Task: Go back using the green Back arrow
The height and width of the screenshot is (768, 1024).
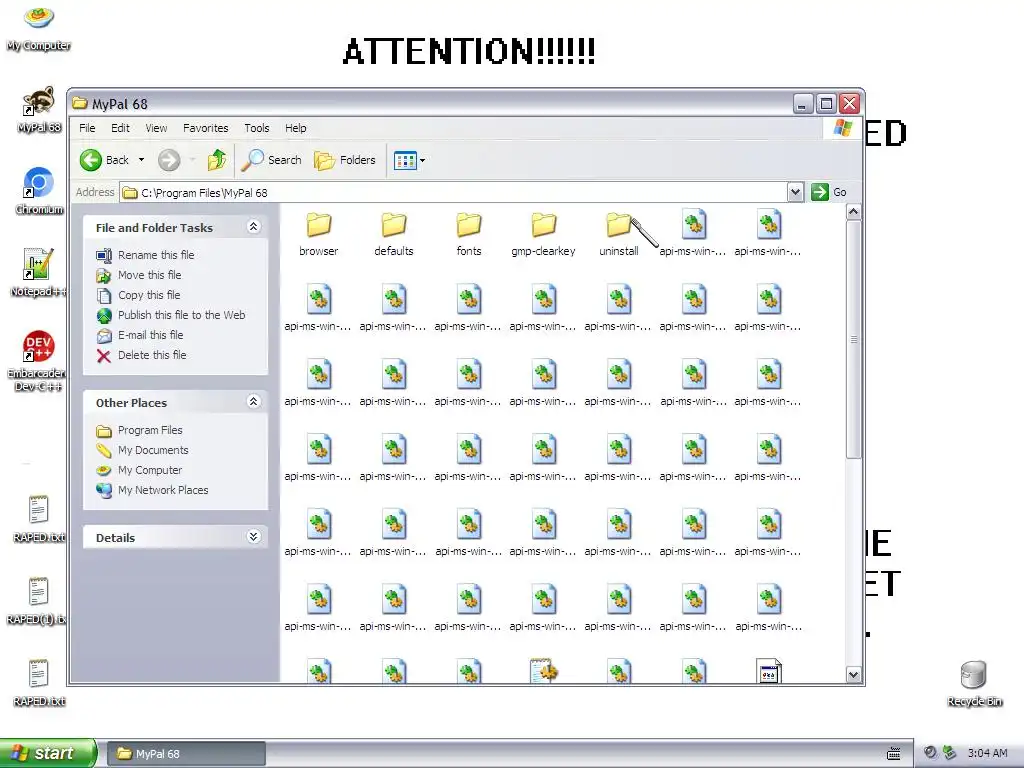Action: point(104,160)
